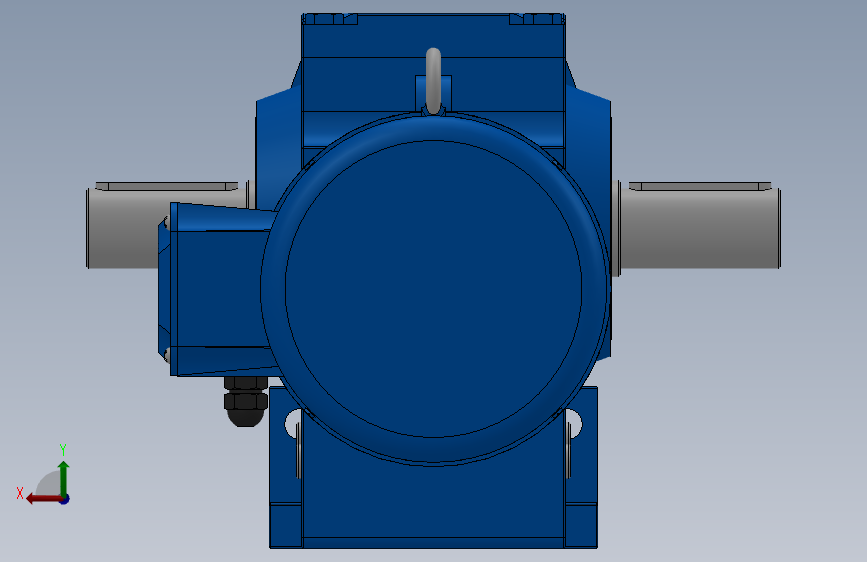Screen dimensions: 867x562
Task: Select the blue terminal box on motor side
Action: coord(218,289)
